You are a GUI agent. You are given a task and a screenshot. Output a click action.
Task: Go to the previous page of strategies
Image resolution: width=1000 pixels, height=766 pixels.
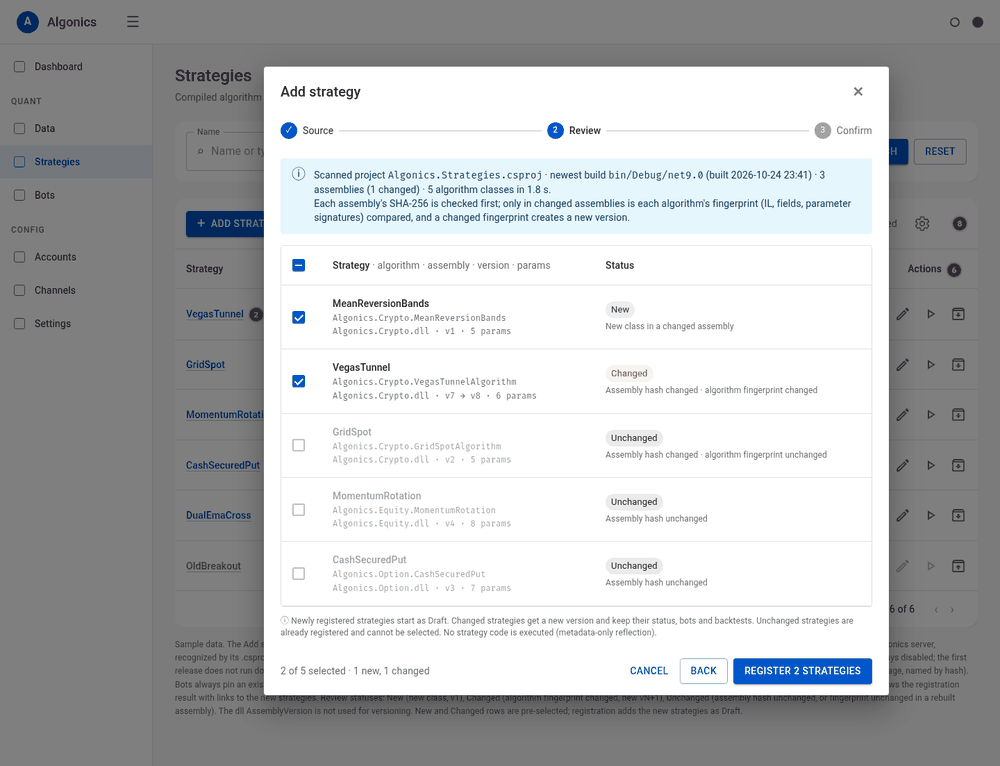(936, 610)
